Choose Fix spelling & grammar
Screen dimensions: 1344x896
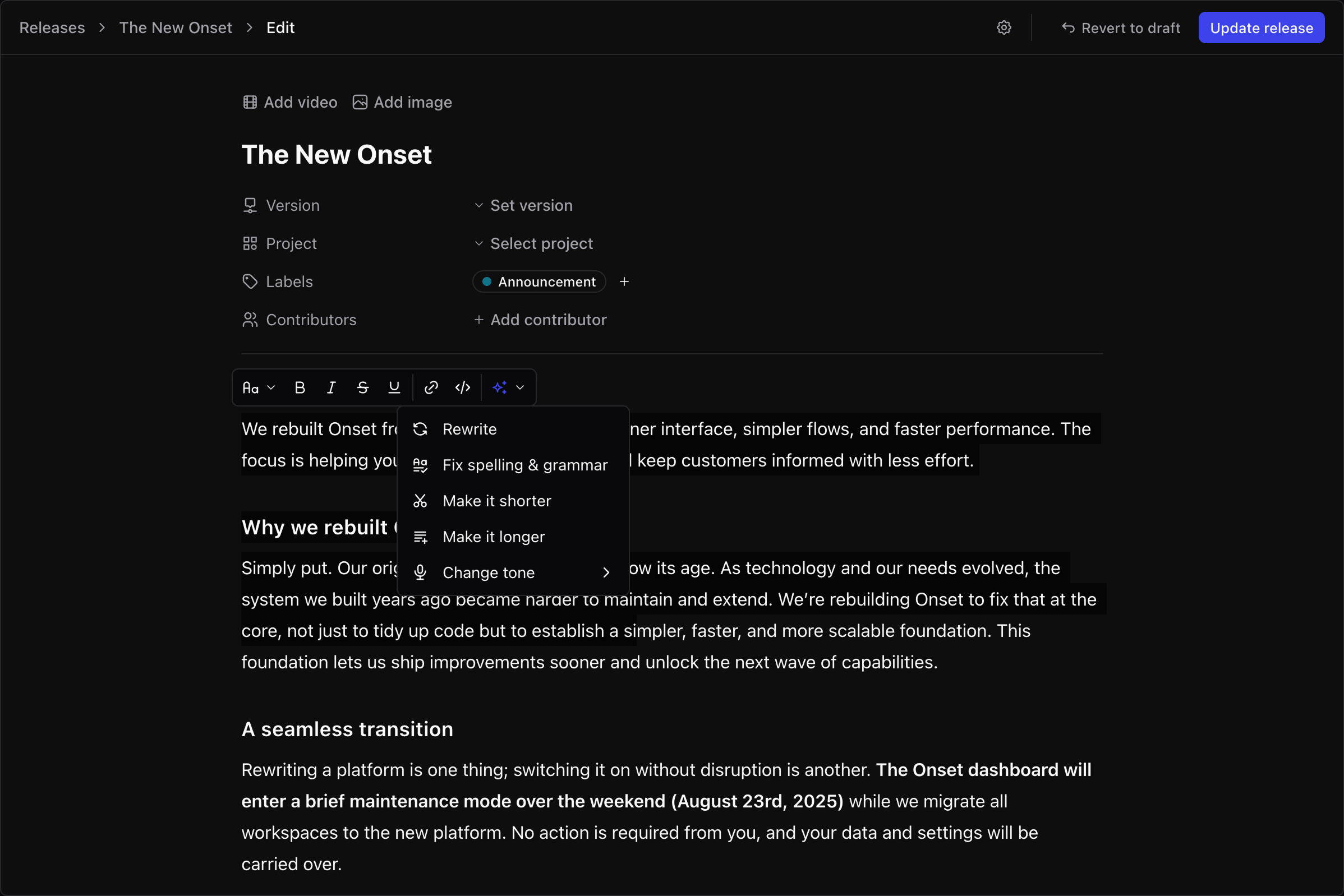pyautogui.click(x=524, y=465)
